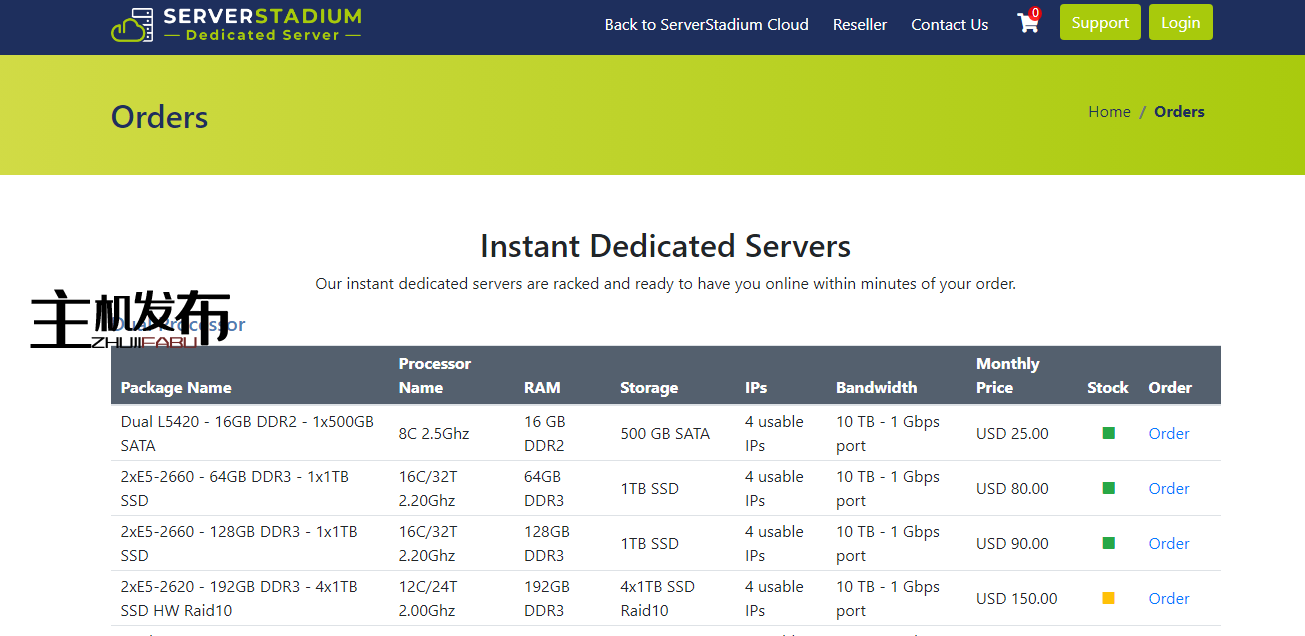The image size is (1305, 636).
Task: Order the 2xE5-2660 64GB server
Action: click(x=1168, y=488)
